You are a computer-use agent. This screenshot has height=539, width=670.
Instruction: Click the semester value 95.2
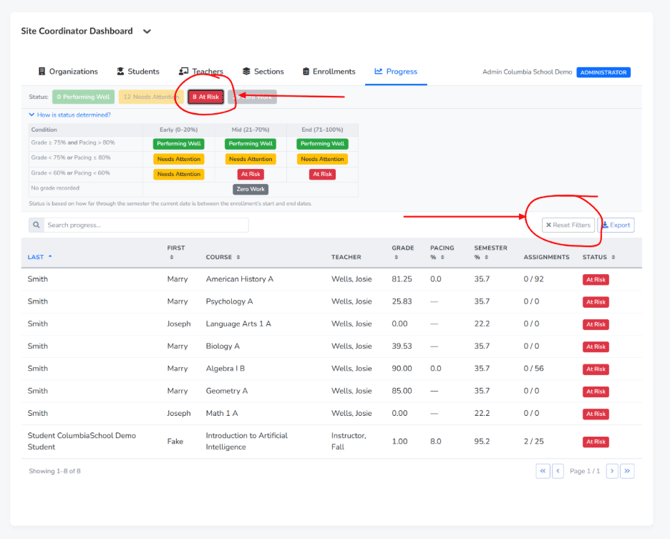[482, 441]
